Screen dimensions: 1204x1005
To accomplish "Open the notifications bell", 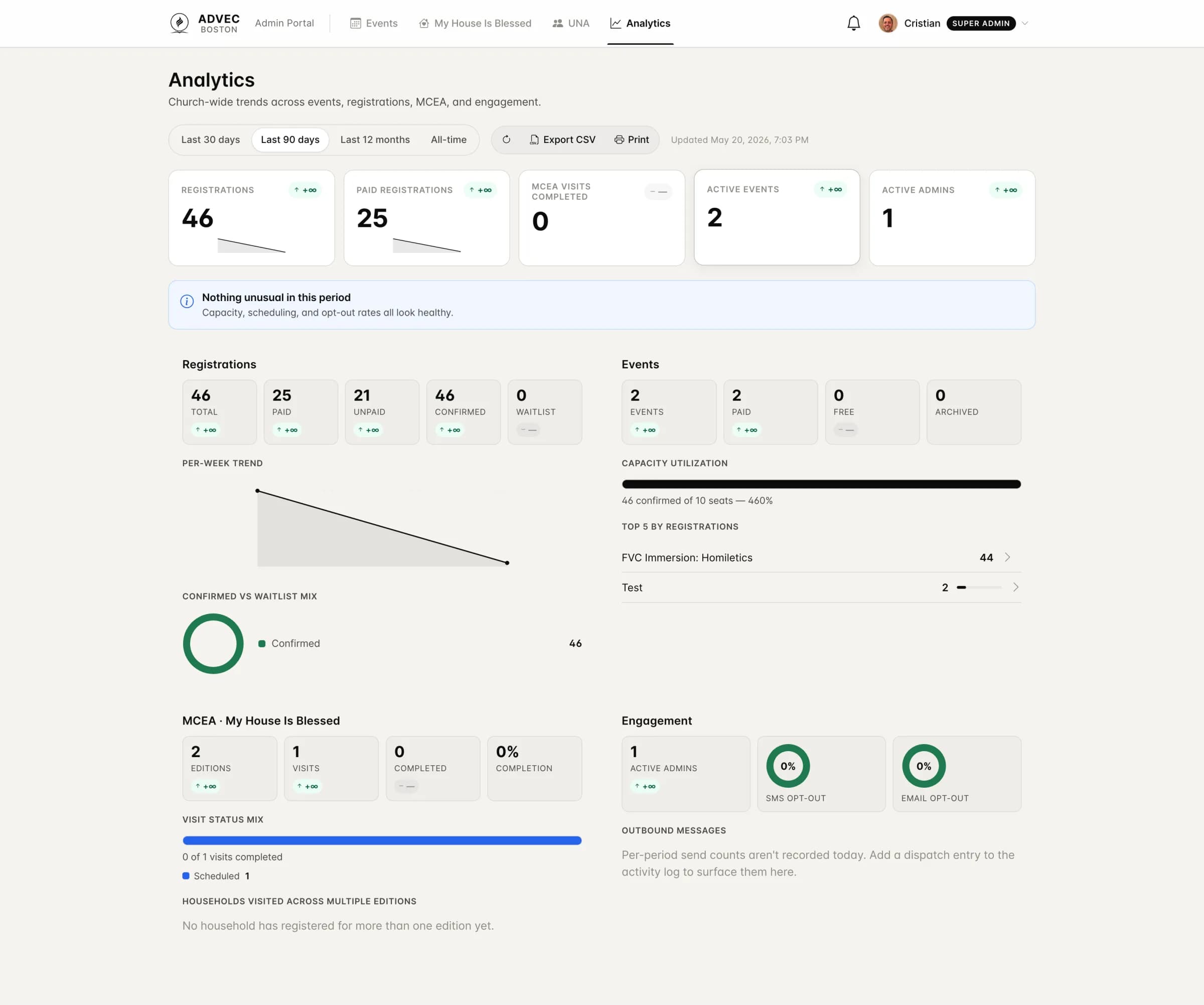I will 854,23.
